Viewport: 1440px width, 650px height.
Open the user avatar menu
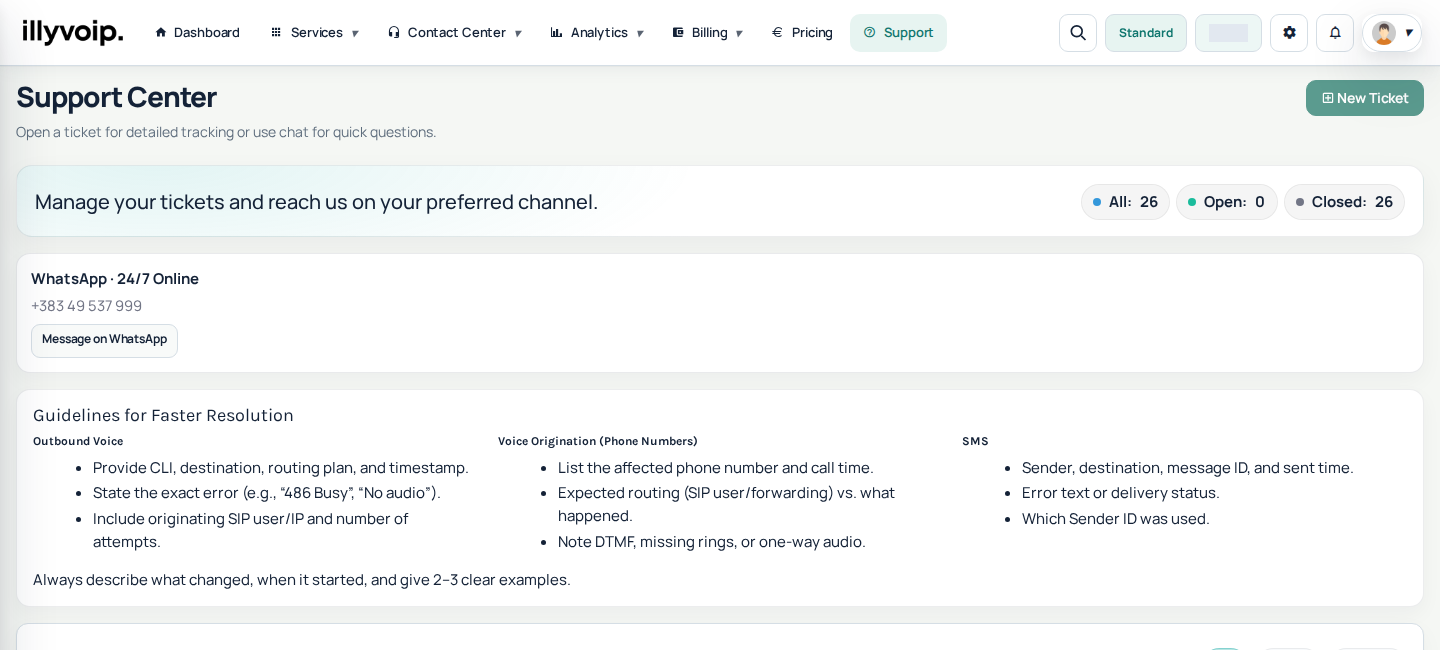[x=1392, y=33]
